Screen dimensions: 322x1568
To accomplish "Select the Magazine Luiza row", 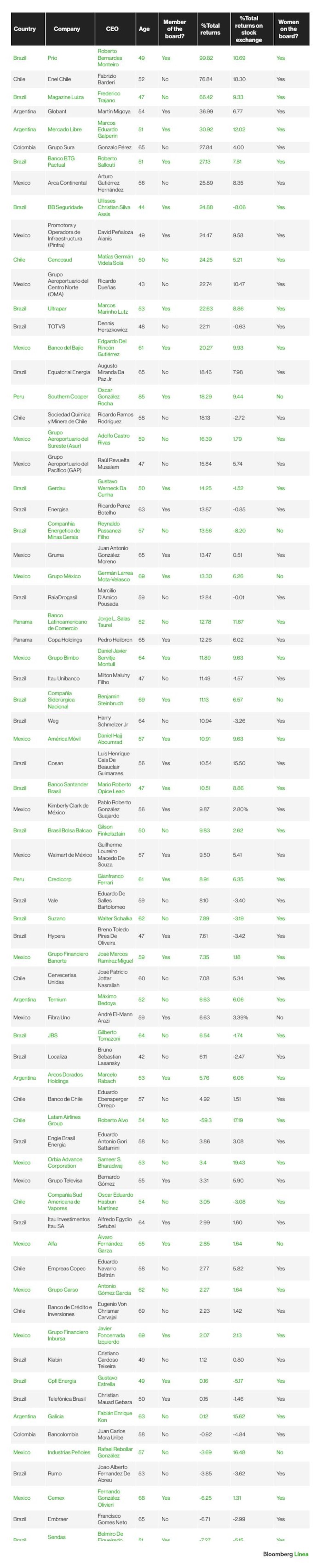I will point(160,97).
